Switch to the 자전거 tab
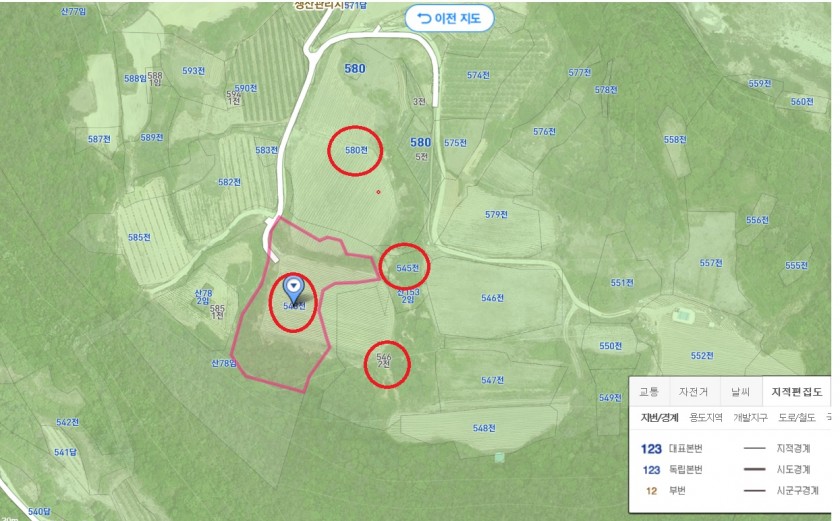Image resolution: width=840 pixels, height=521 pixels. [x=693, y=391]
